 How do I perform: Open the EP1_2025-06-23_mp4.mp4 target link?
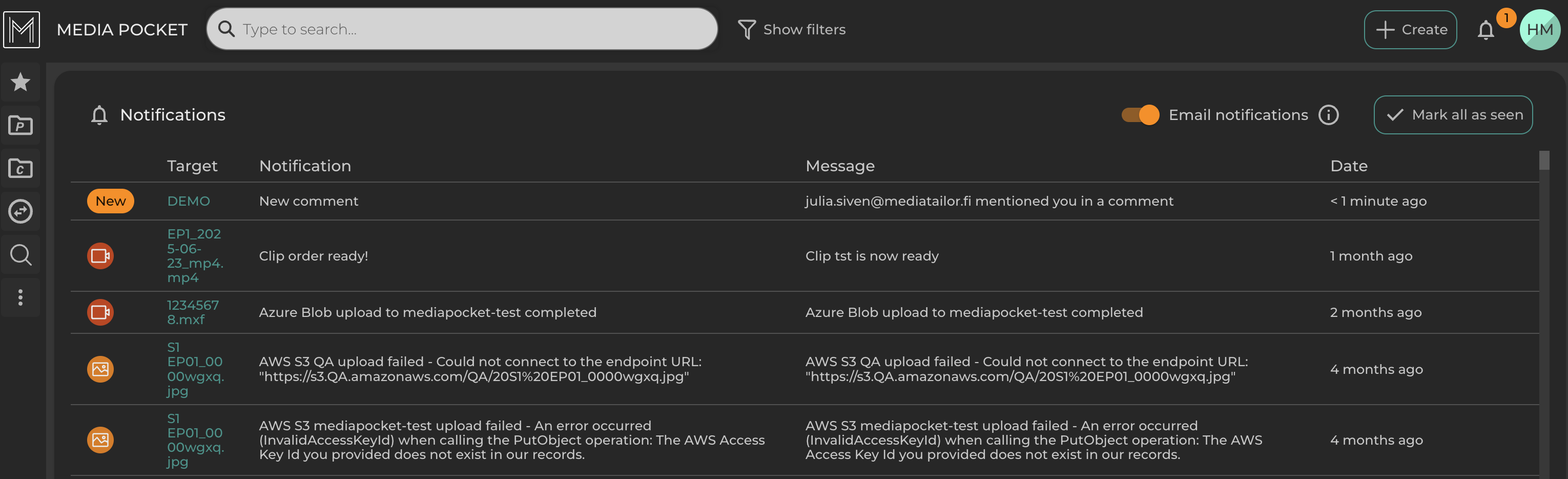point(195,256)
